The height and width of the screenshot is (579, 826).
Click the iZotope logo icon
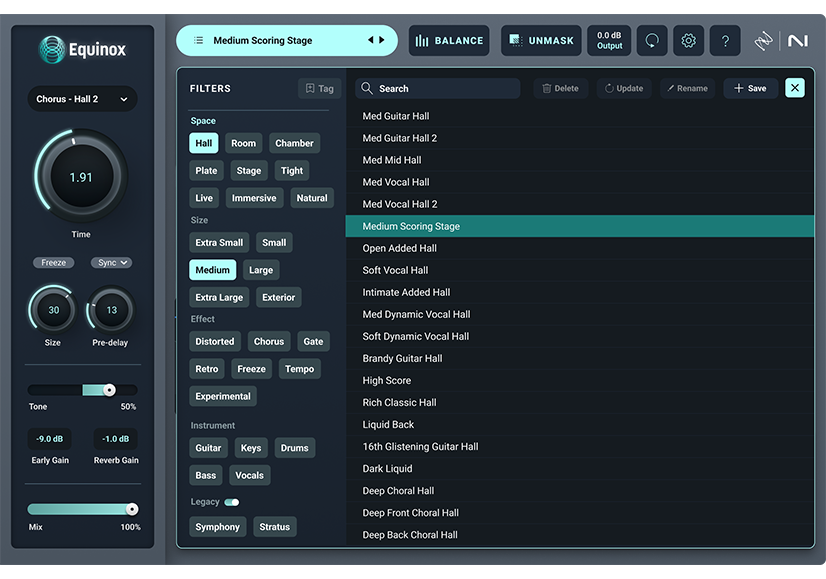(763, 41)
